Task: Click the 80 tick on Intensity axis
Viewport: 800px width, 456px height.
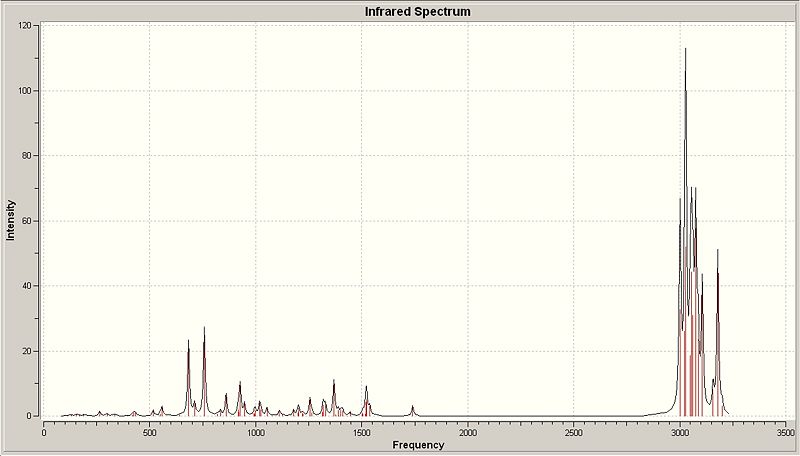Action: [27, 156]
